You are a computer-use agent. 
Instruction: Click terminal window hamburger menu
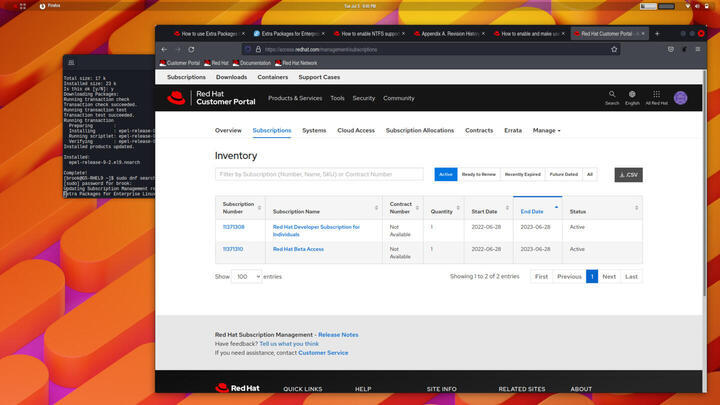click(71, 62)
